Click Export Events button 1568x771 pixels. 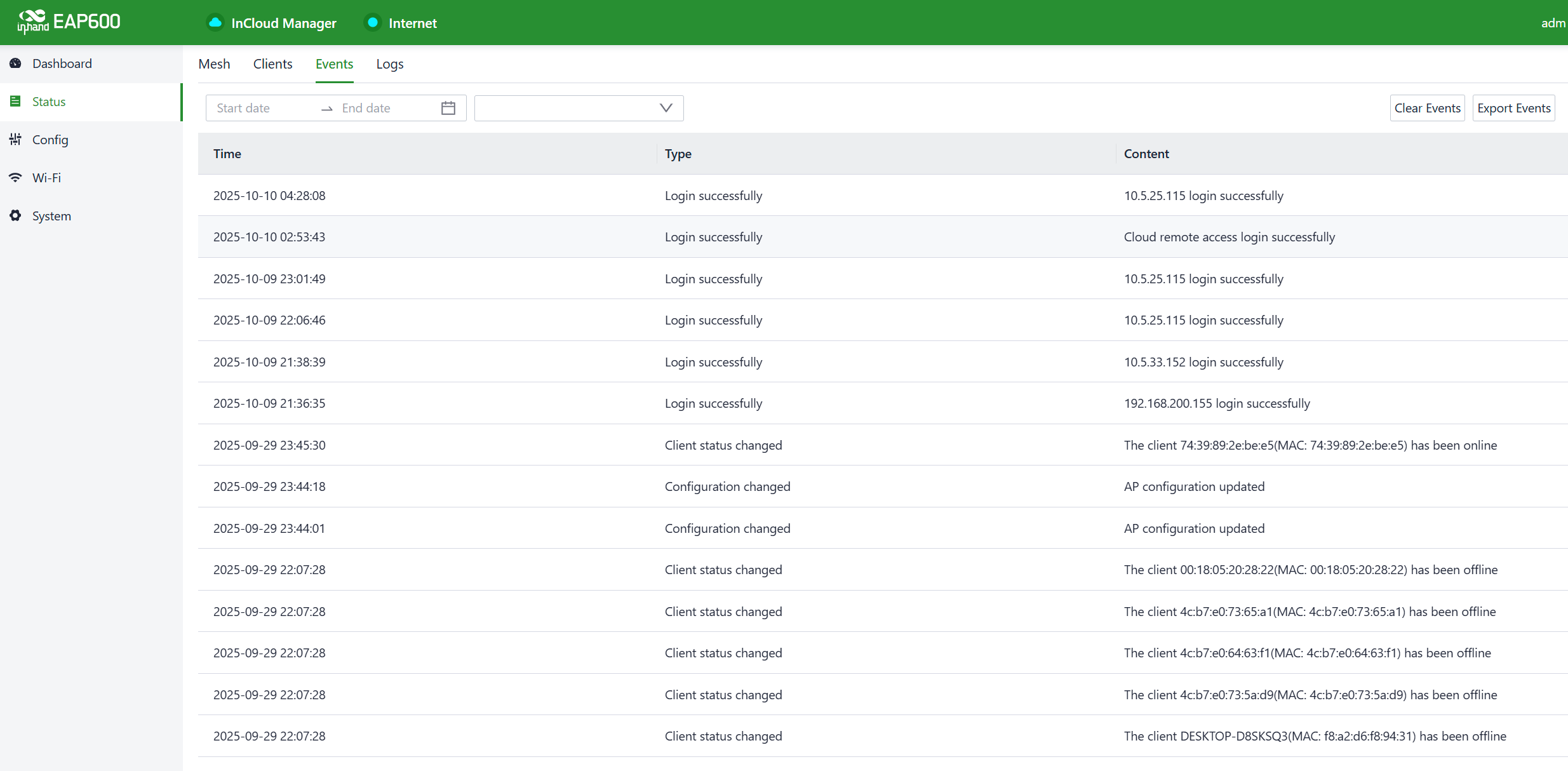pos(1513,108)
